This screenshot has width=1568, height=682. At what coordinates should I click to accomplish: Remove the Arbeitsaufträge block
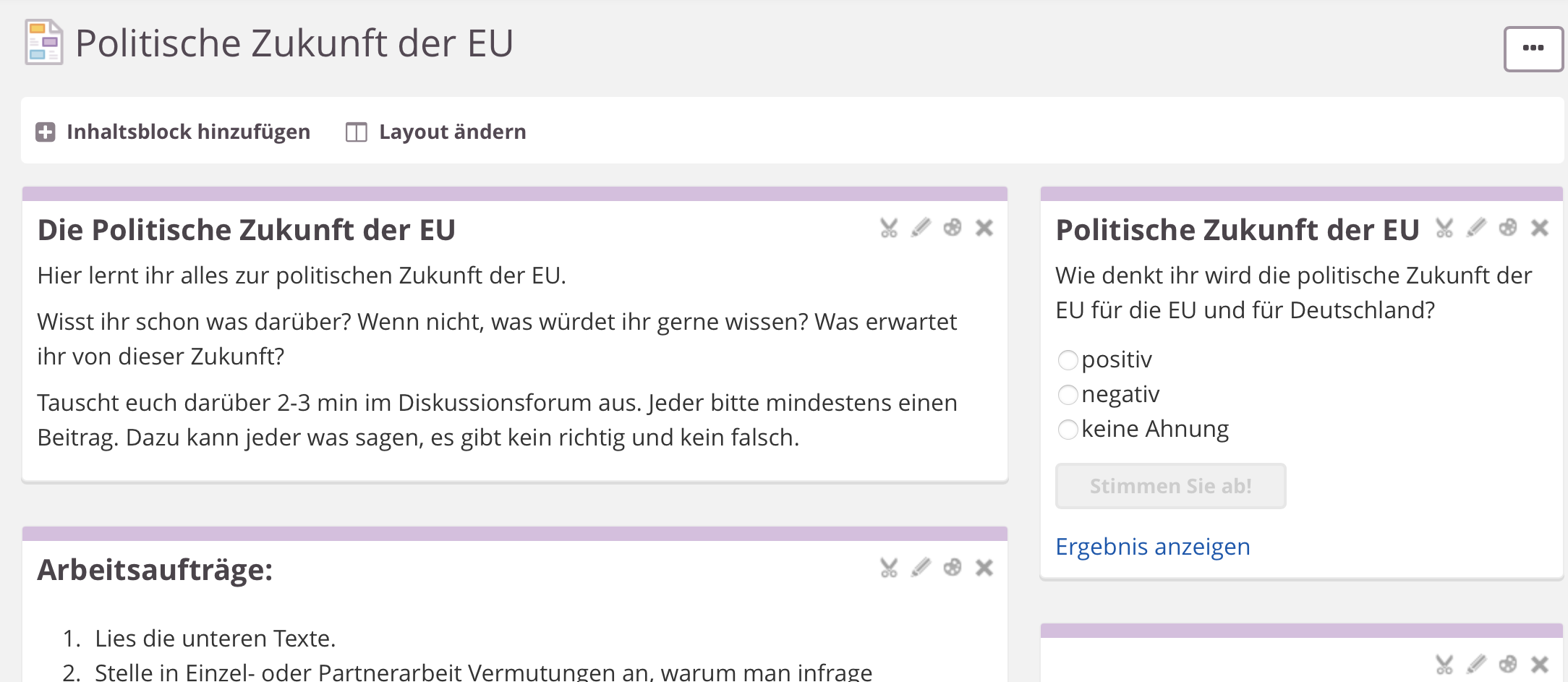coord(984,568)
